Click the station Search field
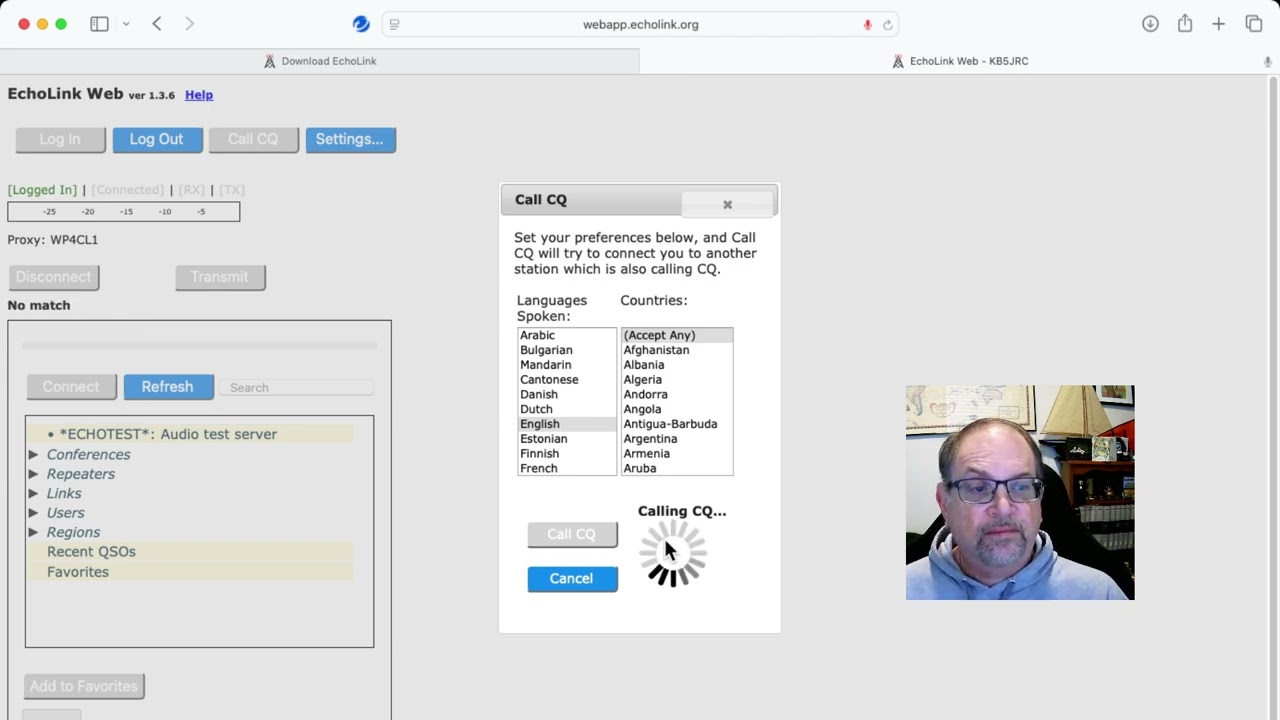The image size is (1280, 720). click(x=297, y=387)
